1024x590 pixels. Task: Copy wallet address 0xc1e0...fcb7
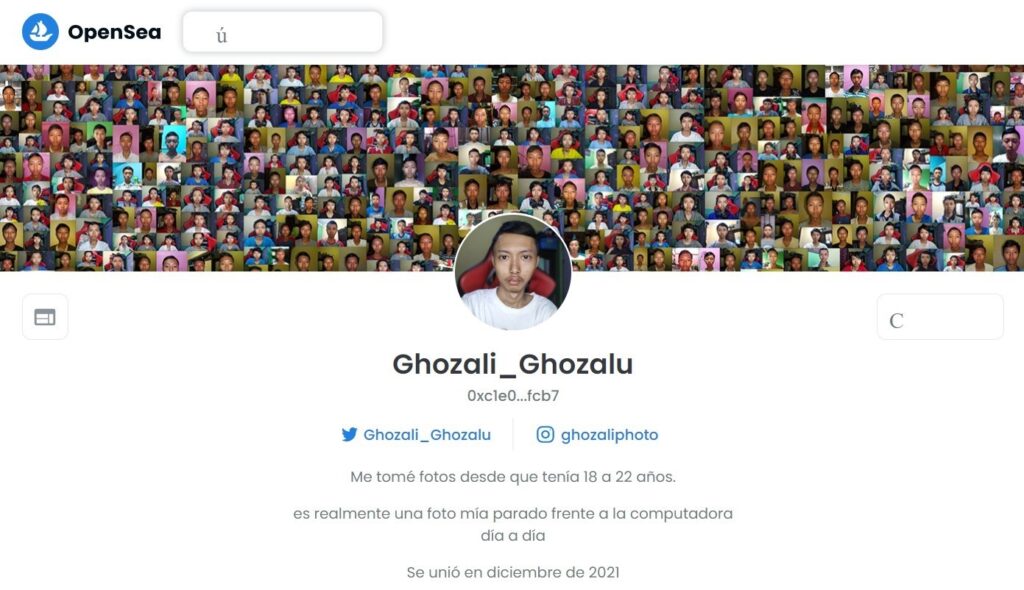(x=513, y=395)
